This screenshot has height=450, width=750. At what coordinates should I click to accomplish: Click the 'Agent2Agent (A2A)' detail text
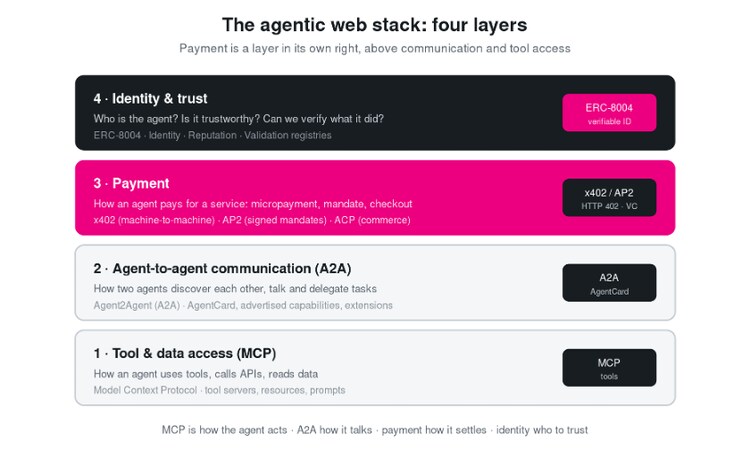click(136, 305)
